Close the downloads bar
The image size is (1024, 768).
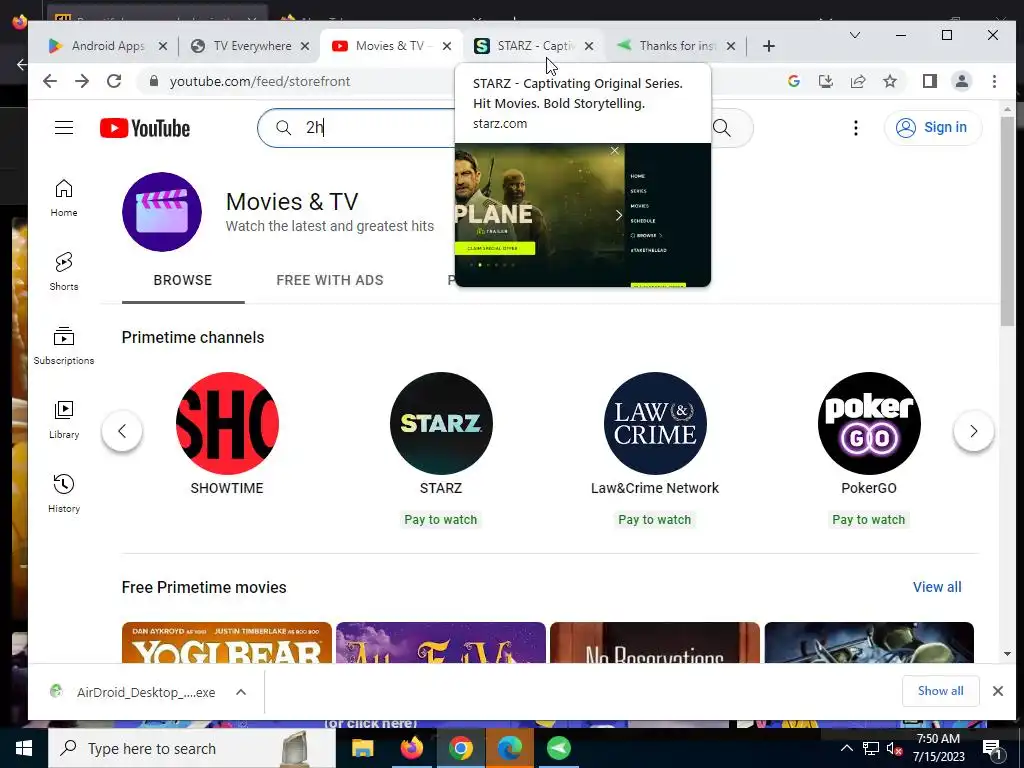point(997,691)
